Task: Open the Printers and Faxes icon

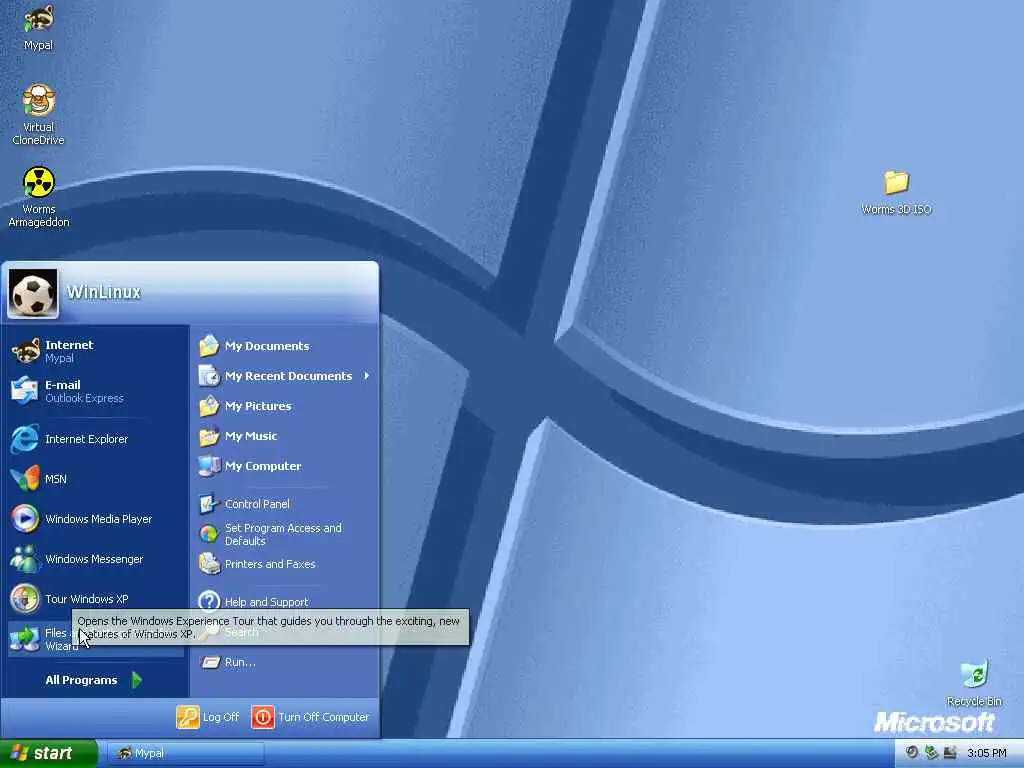Action: (209, 564)
